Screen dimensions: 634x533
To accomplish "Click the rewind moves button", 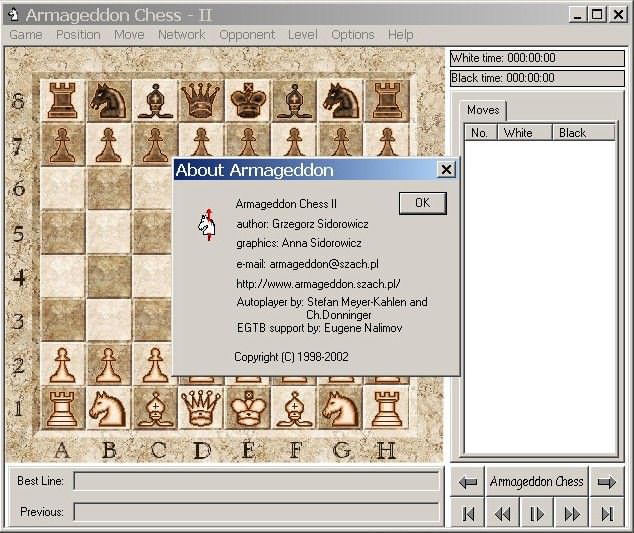I will pos(502,514).
